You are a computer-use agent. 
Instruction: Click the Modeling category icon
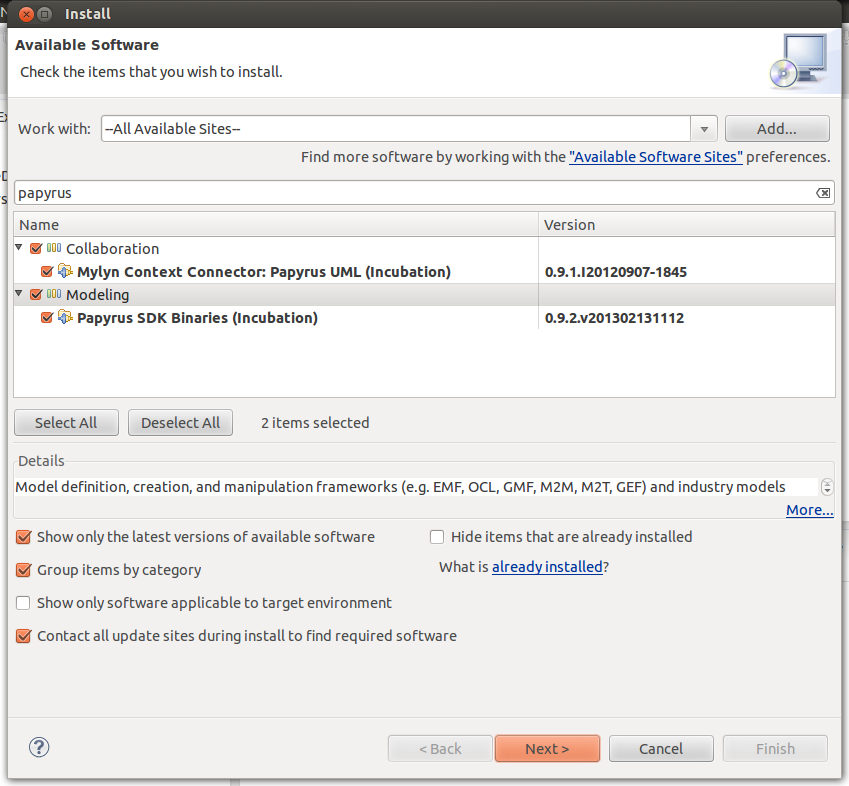54,295
